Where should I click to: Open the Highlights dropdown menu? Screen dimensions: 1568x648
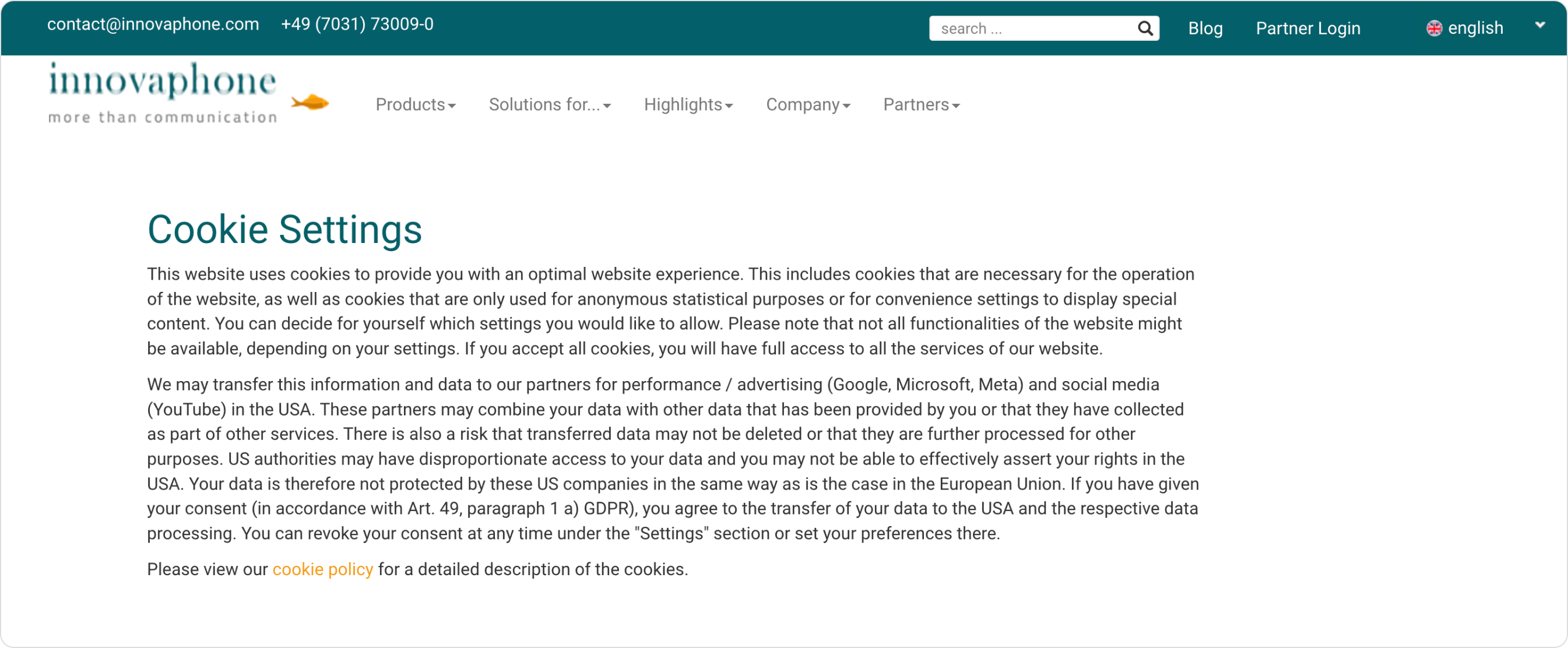click(x=688, y=105)
